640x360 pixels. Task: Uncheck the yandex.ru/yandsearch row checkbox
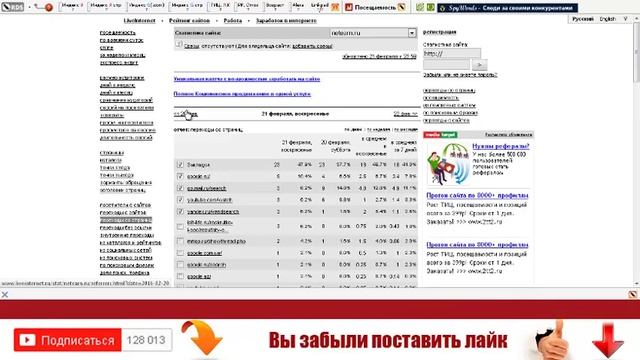[x=180, y=211]
